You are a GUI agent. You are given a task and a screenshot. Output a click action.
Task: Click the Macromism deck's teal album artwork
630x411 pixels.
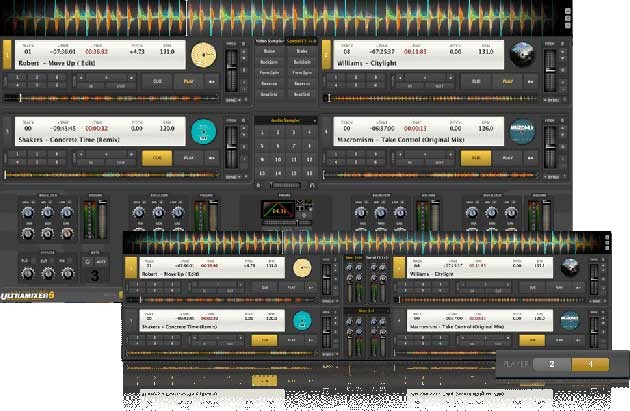click(x=521, y=131)
